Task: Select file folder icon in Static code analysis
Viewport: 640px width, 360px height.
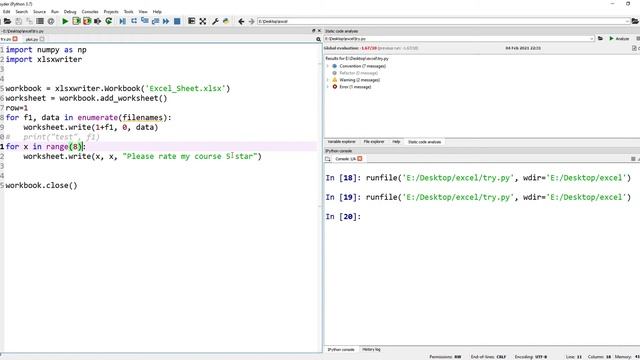Action: point(600,39)
